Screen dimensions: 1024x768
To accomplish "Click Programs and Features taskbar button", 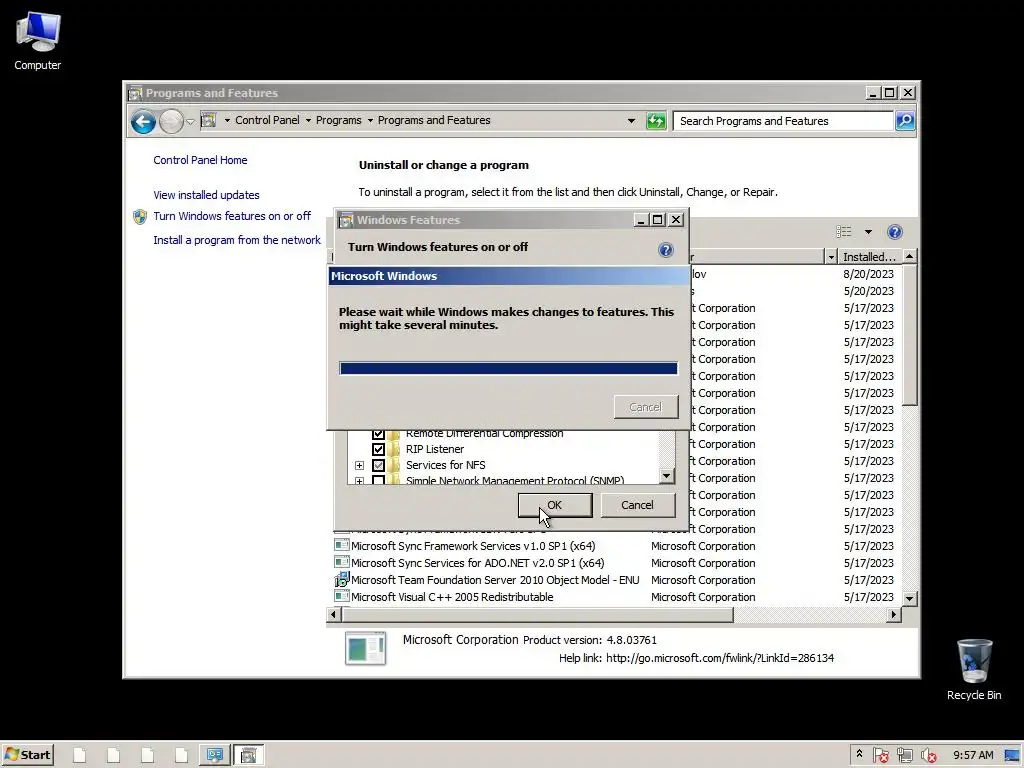I will [x=249, y=755].
